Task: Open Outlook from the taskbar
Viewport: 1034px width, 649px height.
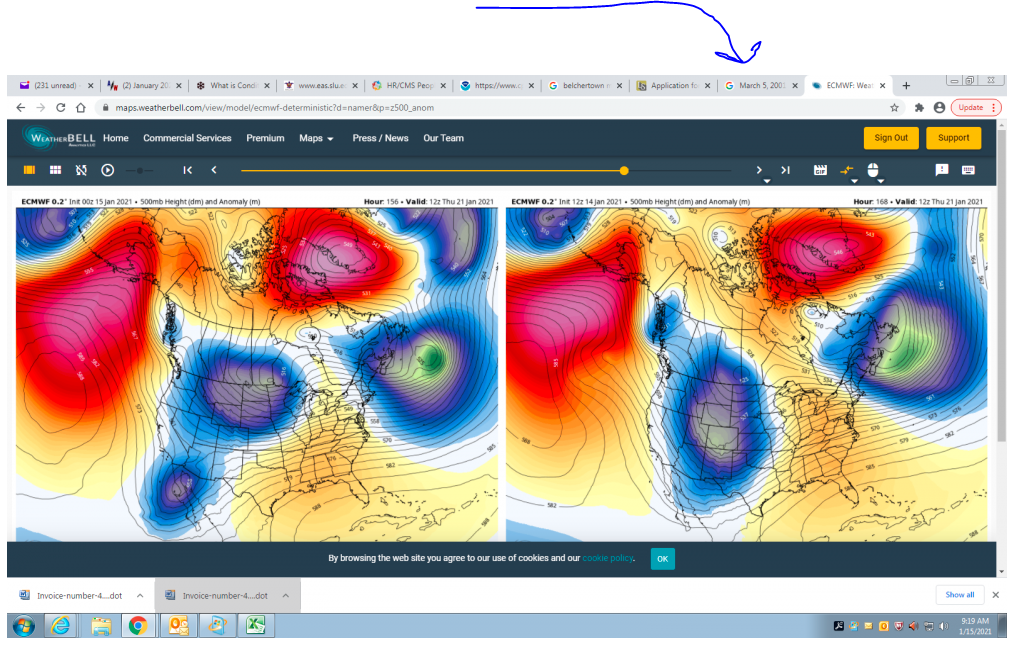Action: point(178,625)
